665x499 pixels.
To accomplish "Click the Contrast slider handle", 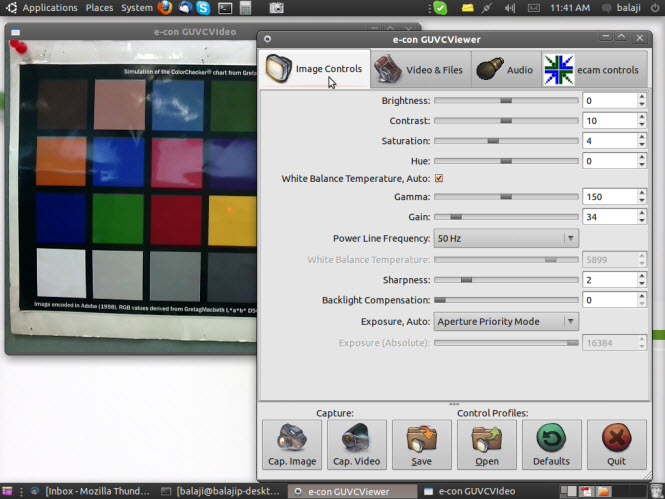I will coord(506,121).
